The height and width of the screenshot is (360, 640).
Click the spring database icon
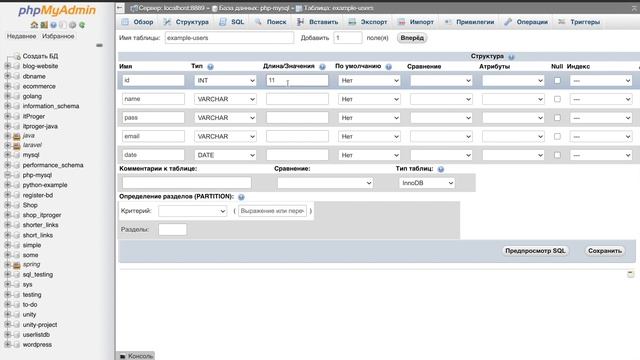(x=17, y=265)
